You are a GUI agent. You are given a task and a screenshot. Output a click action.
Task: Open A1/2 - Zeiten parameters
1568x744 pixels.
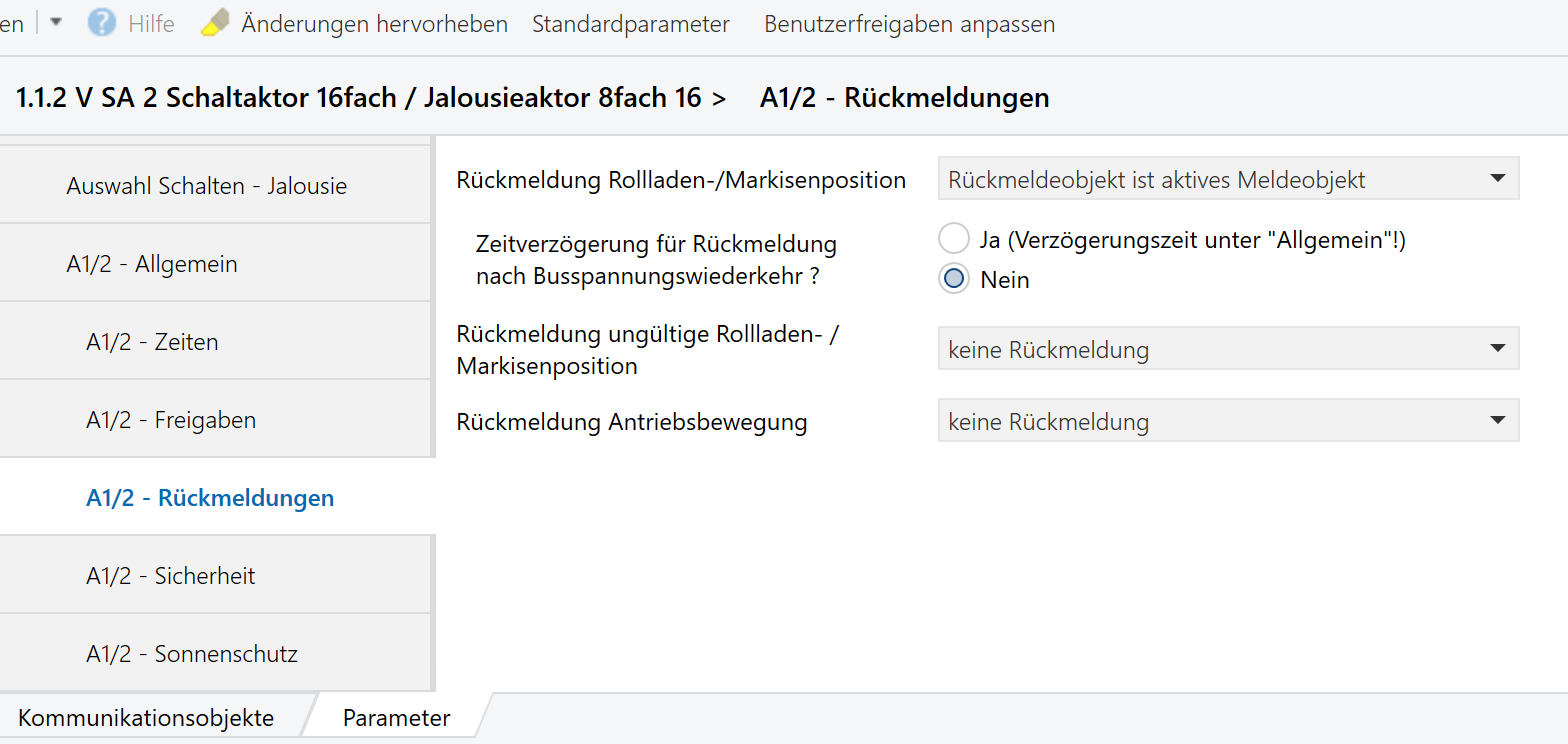point(152,342)
